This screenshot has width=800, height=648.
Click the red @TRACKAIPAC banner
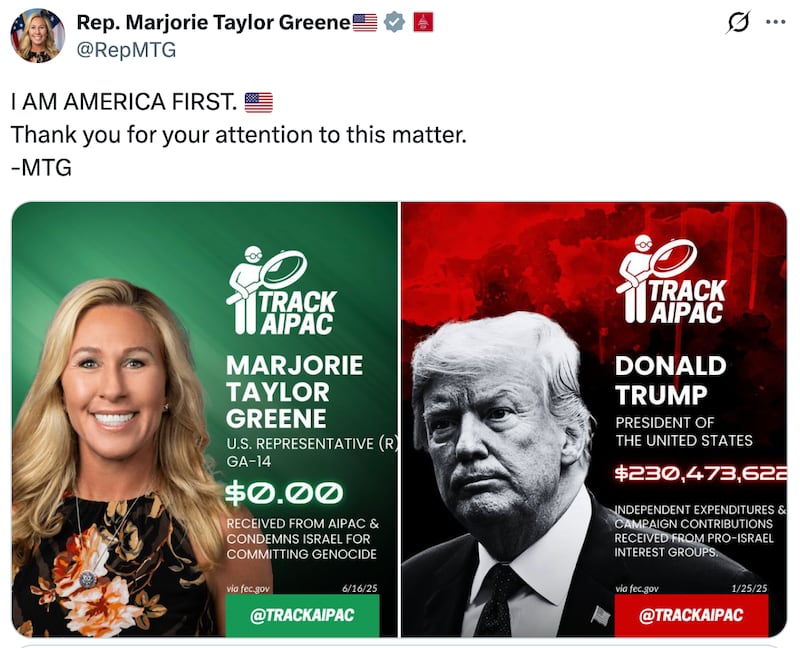click(x=691, y=615)
